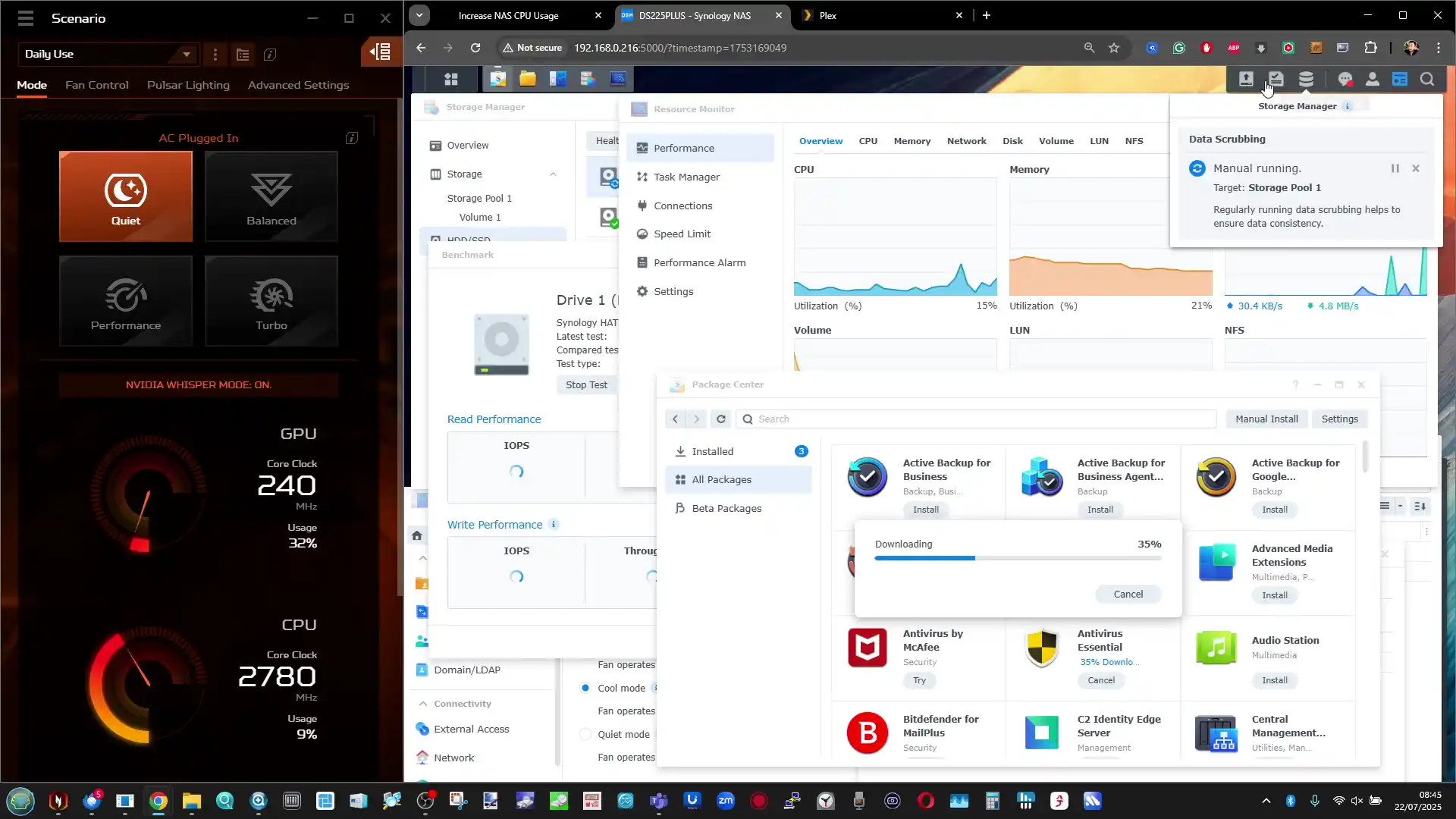Choose Cool mode fan radio button
Image resolution: width=1456 pixels, height=819 pixels.
coord(585,688)
